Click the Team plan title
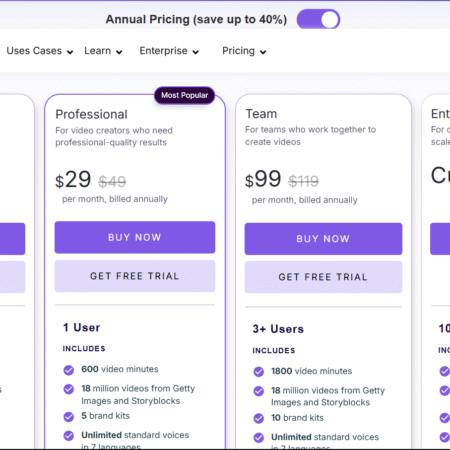The image size is (450, 450). point(261,114)
